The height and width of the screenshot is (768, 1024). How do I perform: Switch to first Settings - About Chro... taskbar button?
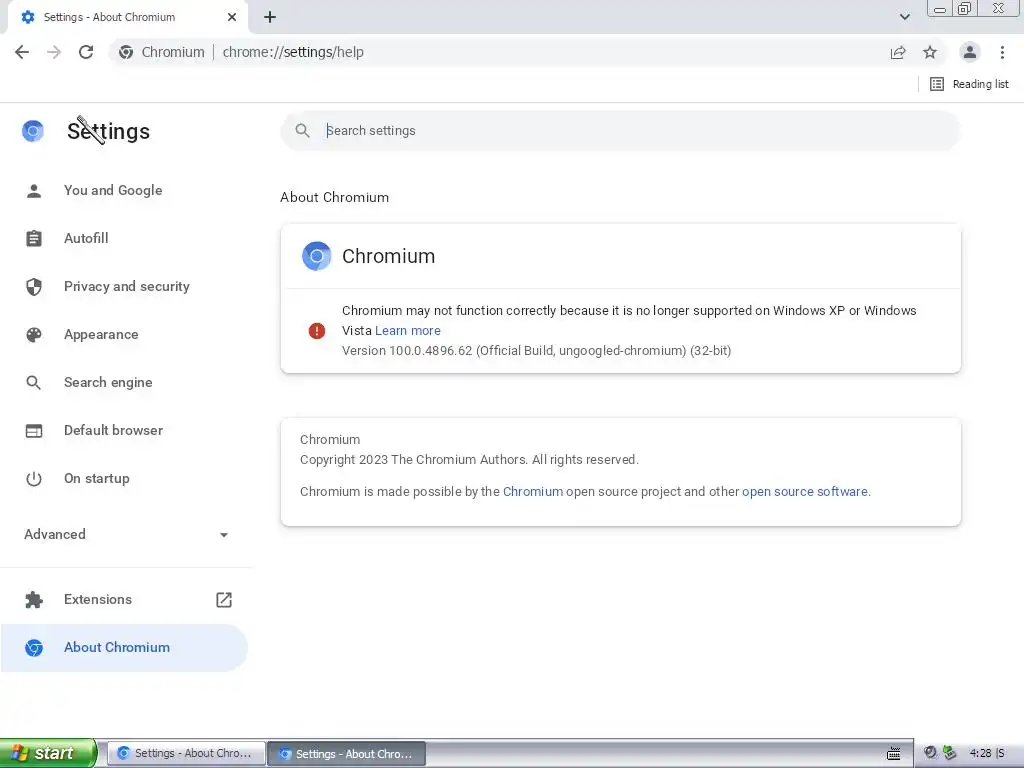(x=186, y=754)
